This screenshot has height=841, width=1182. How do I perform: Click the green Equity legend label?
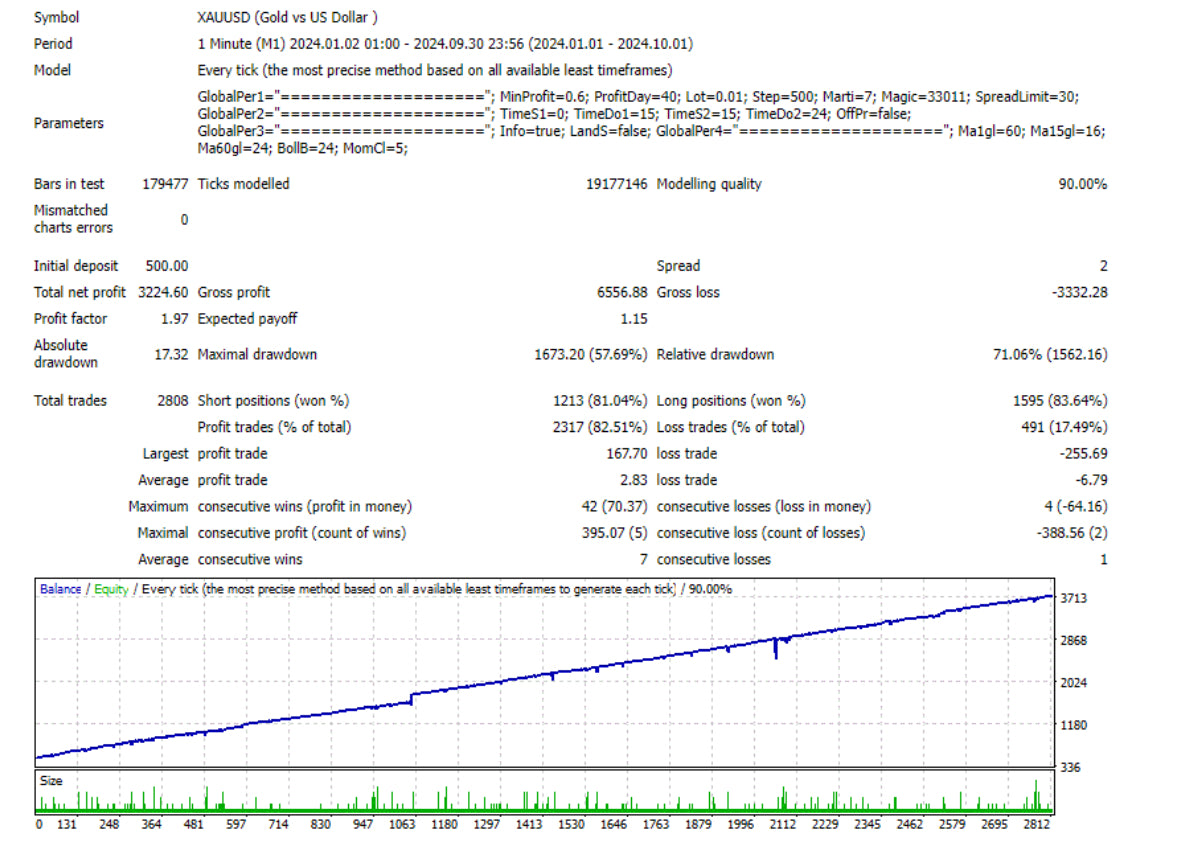pos(111,589)
